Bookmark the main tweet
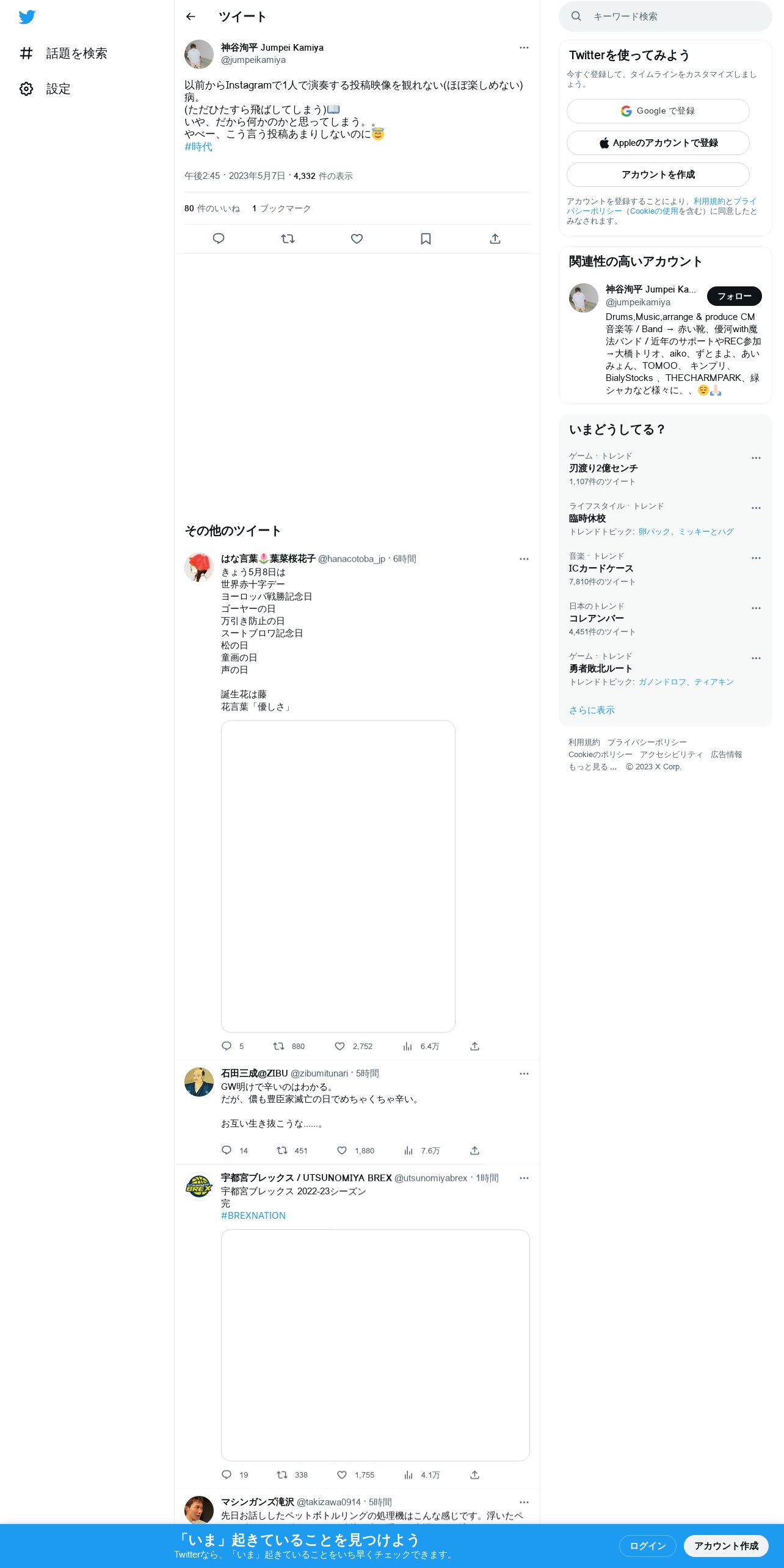This screenshot has height=1568, width=784. coord(426,239)
